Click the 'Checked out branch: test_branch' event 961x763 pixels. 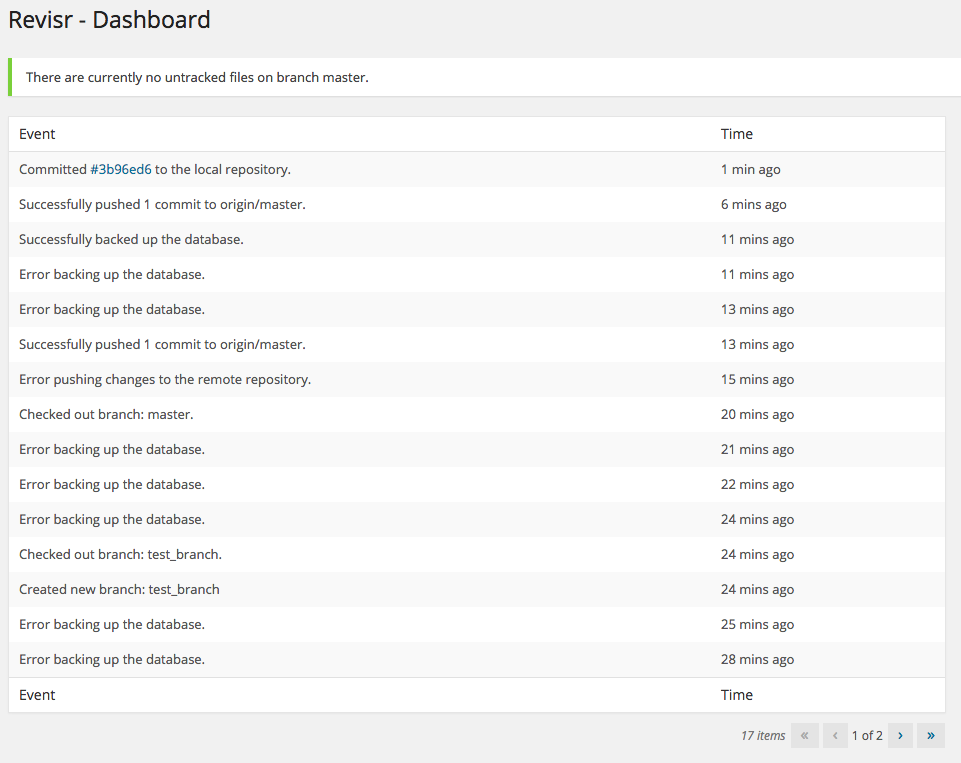tap(120, 555)
